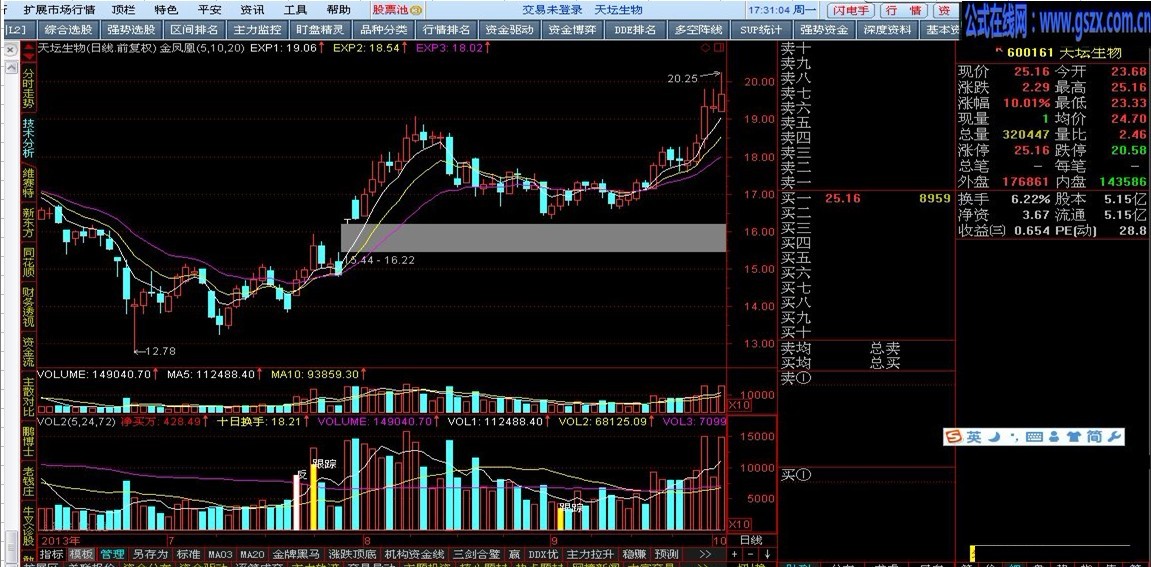Apply the MA20 indicator template
This screenshot has width=1151, height=567.
pos(253,554)
